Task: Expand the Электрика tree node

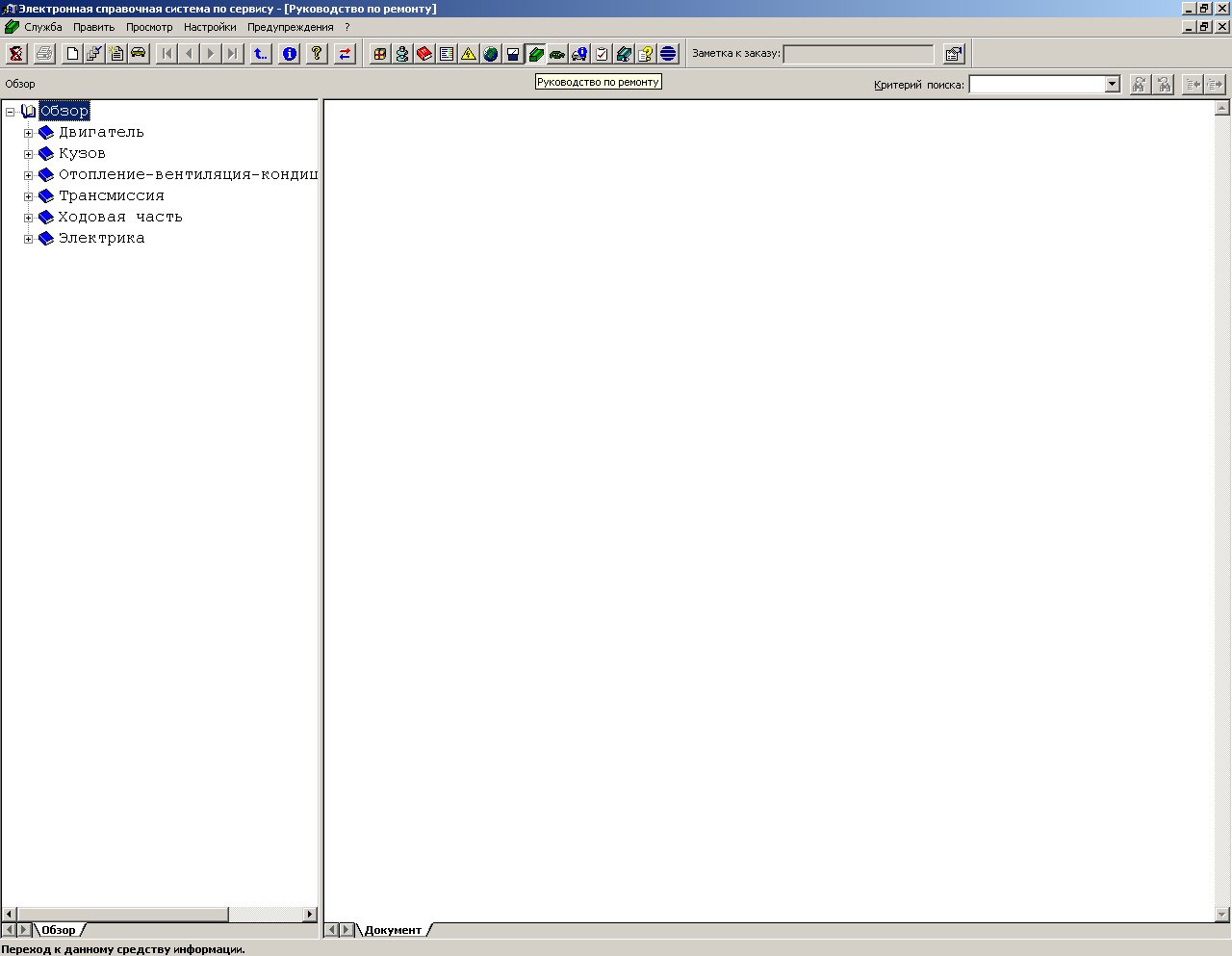Action: [x=29, y=239]
